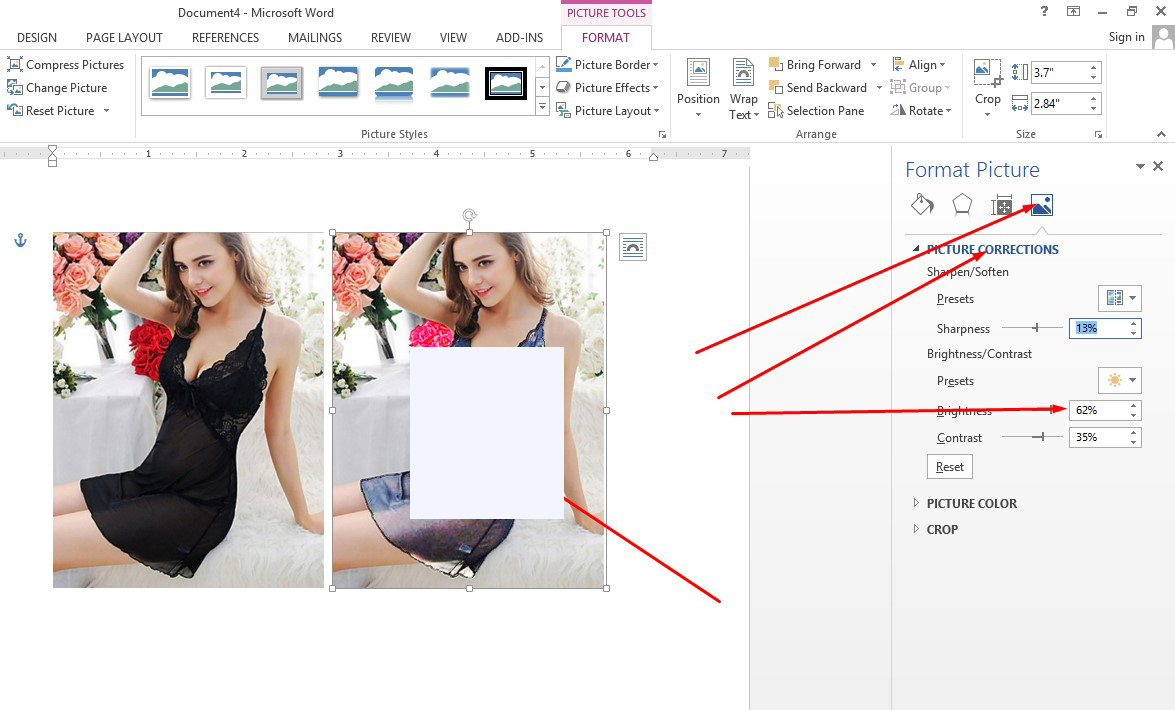Open the Rotate objects menu
The height and width of the screenshot is (710, 1175).
click(x=920, y=111)
